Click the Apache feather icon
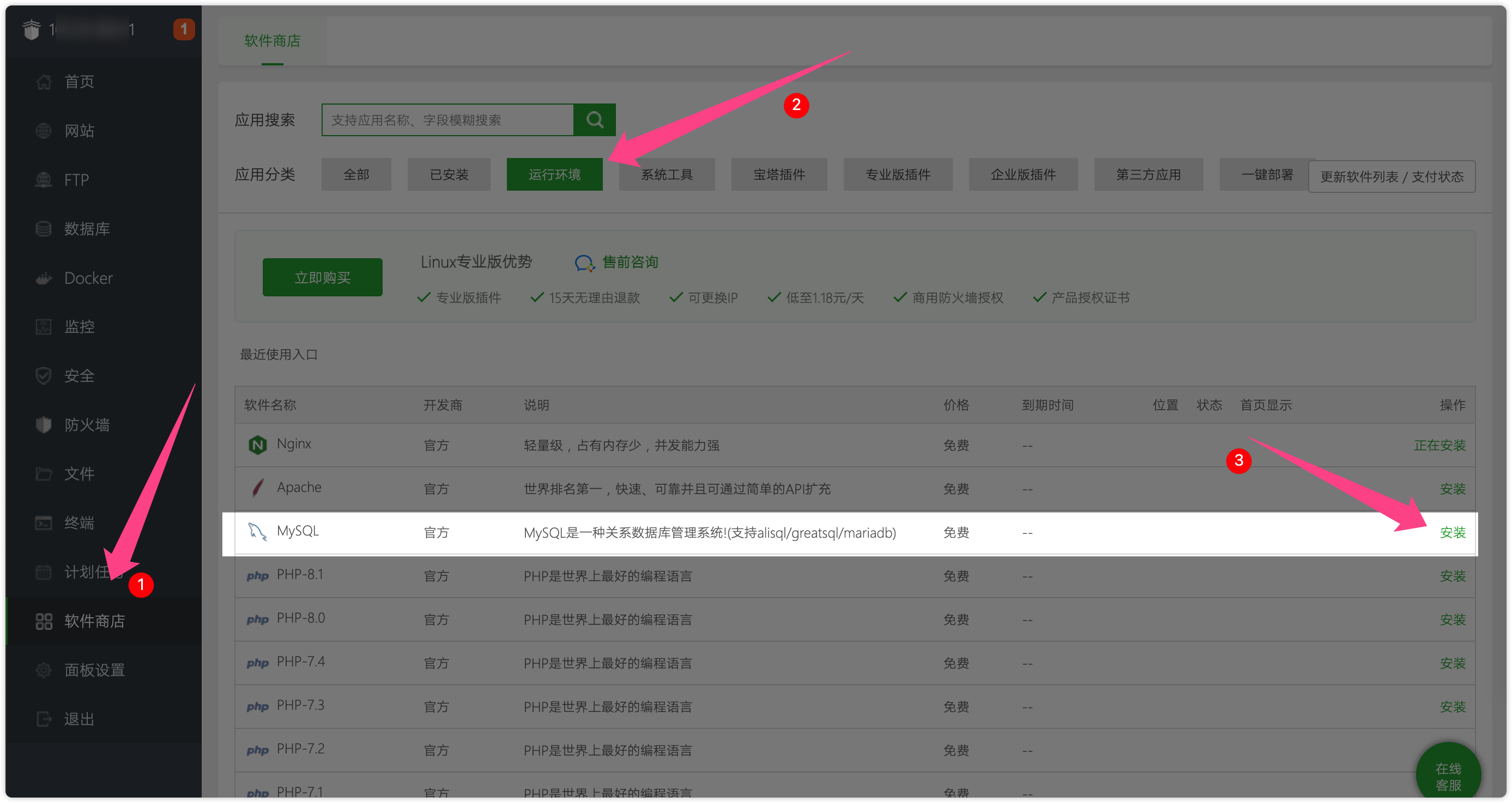The image size is (1512, 803). [258, 488]
